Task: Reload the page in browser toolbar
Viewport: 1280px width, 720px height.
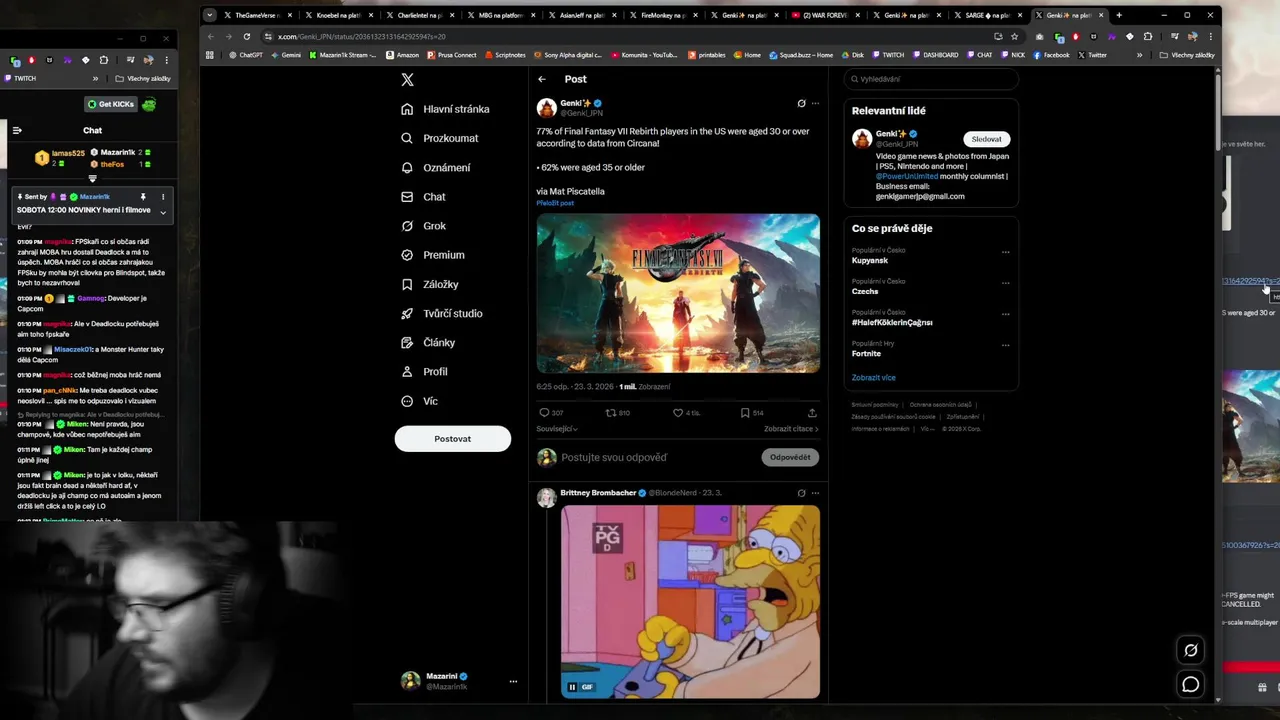Action: pyautogui.click(x=247, y=36)
